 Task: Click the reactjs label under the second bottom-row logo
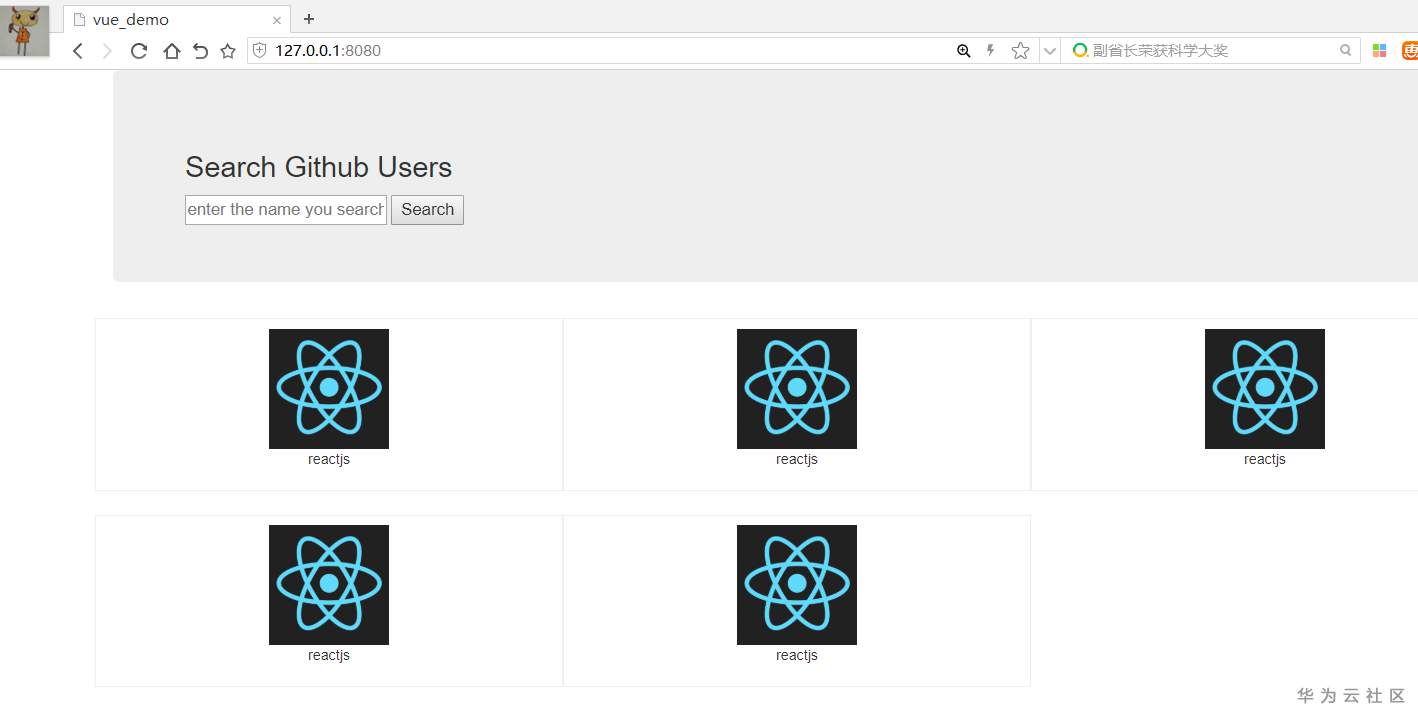[x=797, y=656]
